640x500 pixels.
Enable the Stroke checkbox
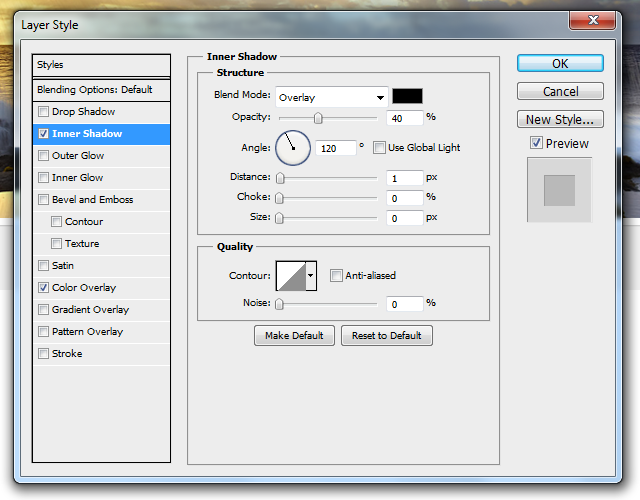point(43,353)
